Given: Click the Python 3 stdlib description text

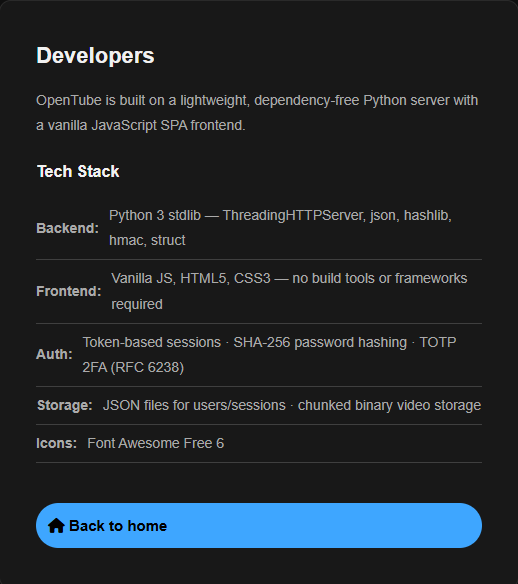Looking at the screenshot, I should tap(280, 228).
